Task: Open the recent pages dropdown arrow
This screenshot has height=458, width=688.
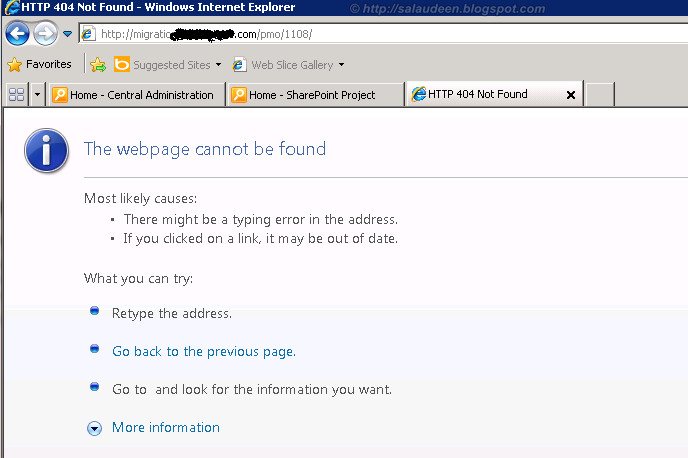Action: click(67, 34)
